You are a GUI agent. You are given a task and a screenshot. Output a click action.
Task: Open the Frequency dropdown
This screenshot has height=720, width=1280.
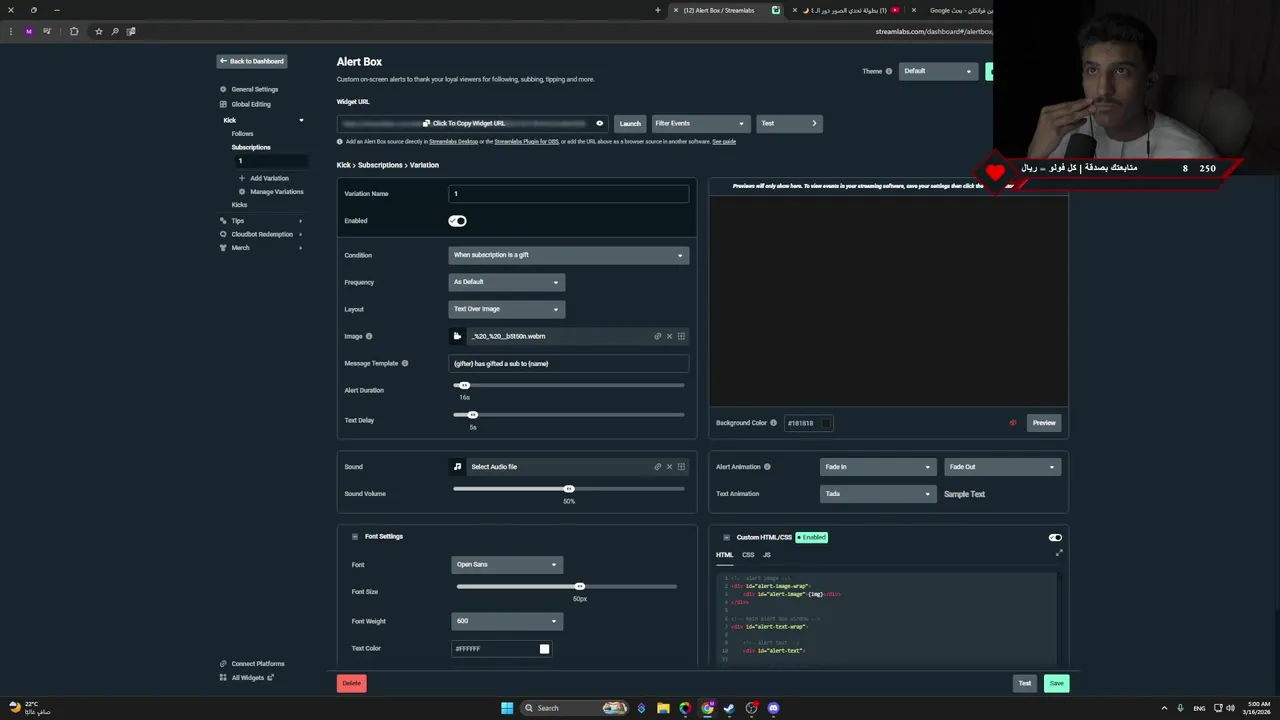506,282
